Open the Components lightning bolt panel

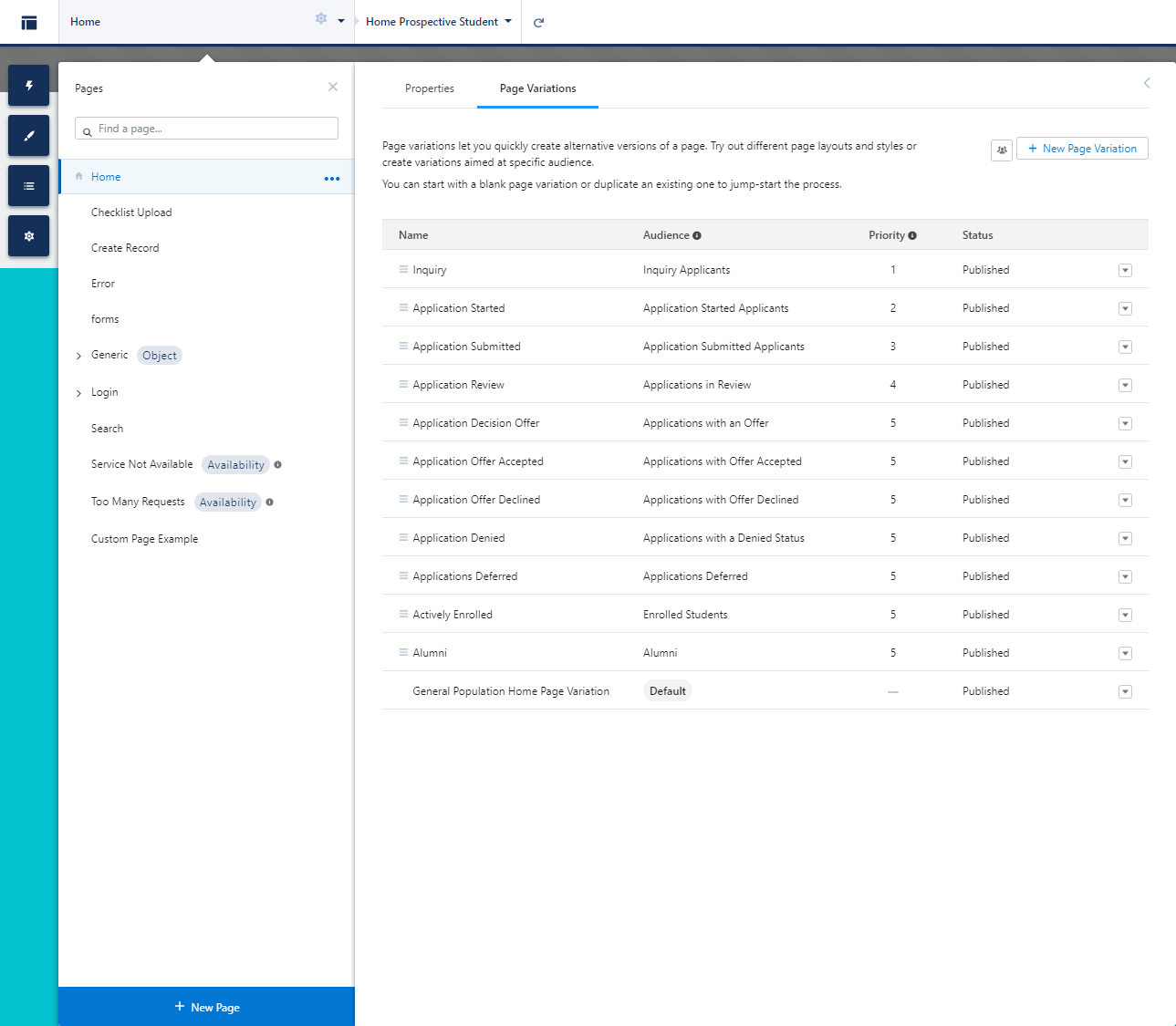[x=29, y=86]
